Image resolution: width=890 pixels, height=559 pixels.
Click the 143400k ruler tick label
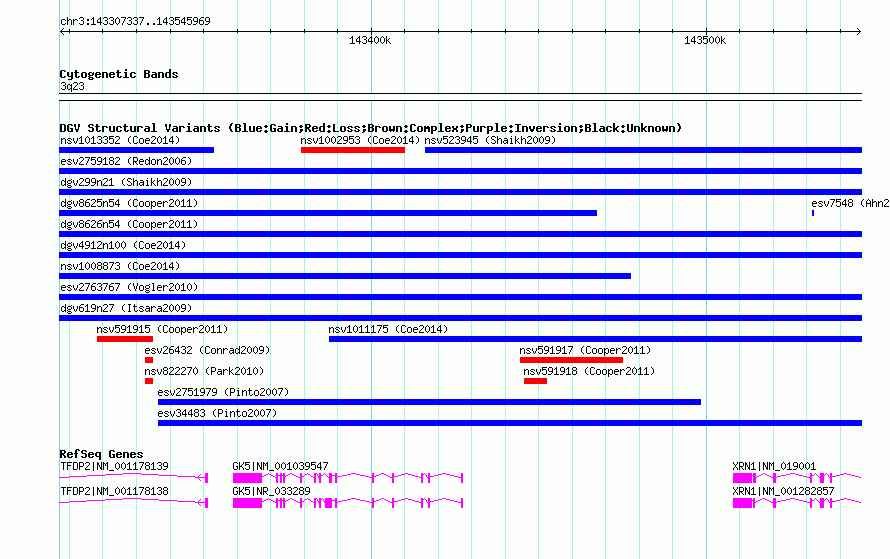(370, 40)
